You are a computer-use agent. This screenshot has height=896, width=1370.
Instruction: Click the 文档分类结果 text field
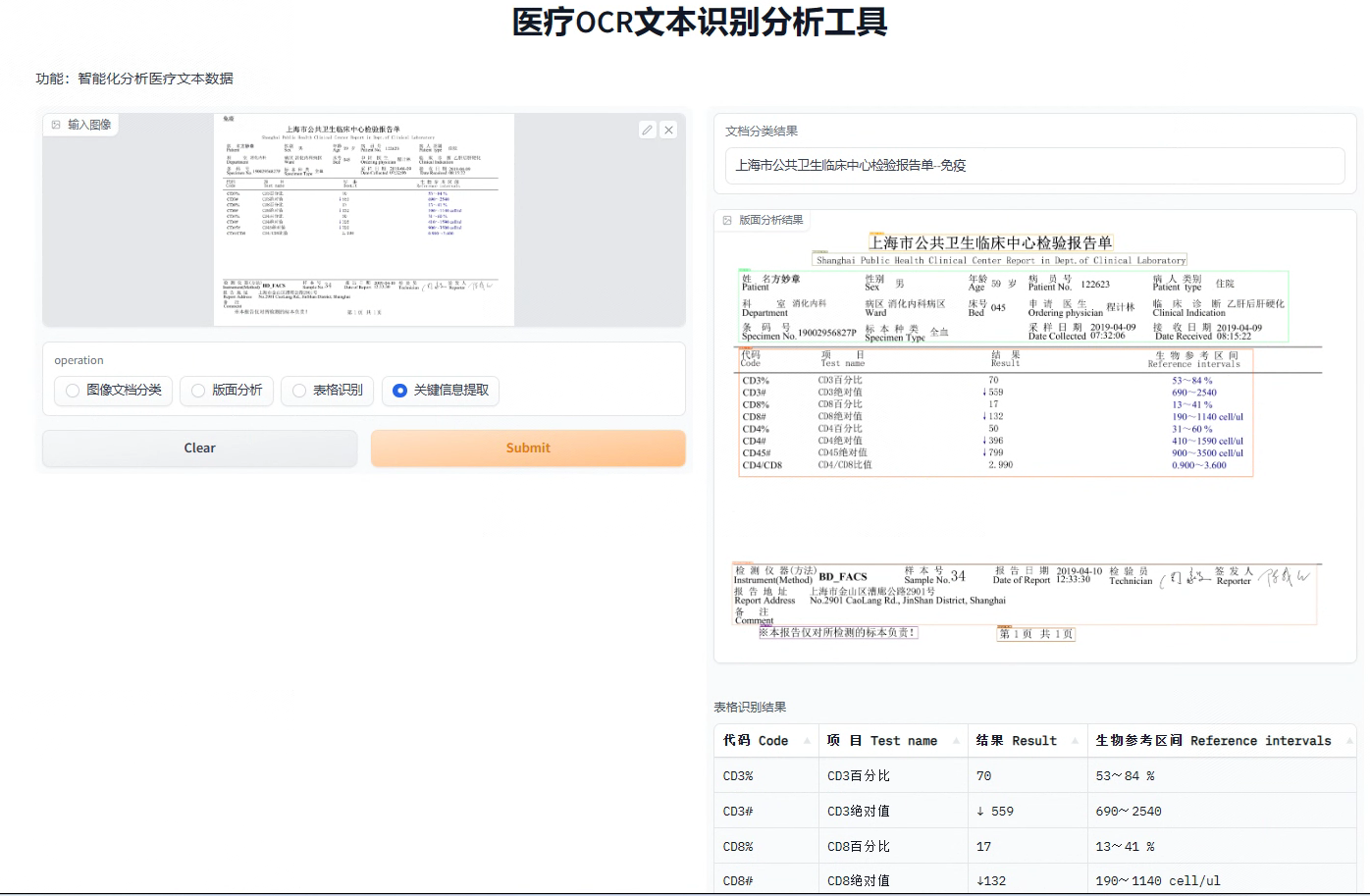point(1034,166)
